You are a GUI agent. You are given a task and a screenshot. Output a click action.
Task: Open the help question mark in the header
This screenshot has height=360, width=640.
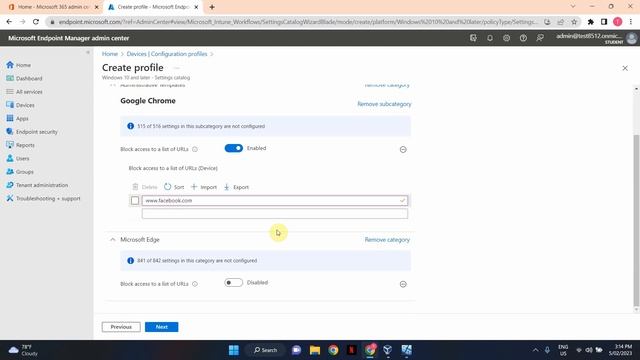click(x=523, y=38)
